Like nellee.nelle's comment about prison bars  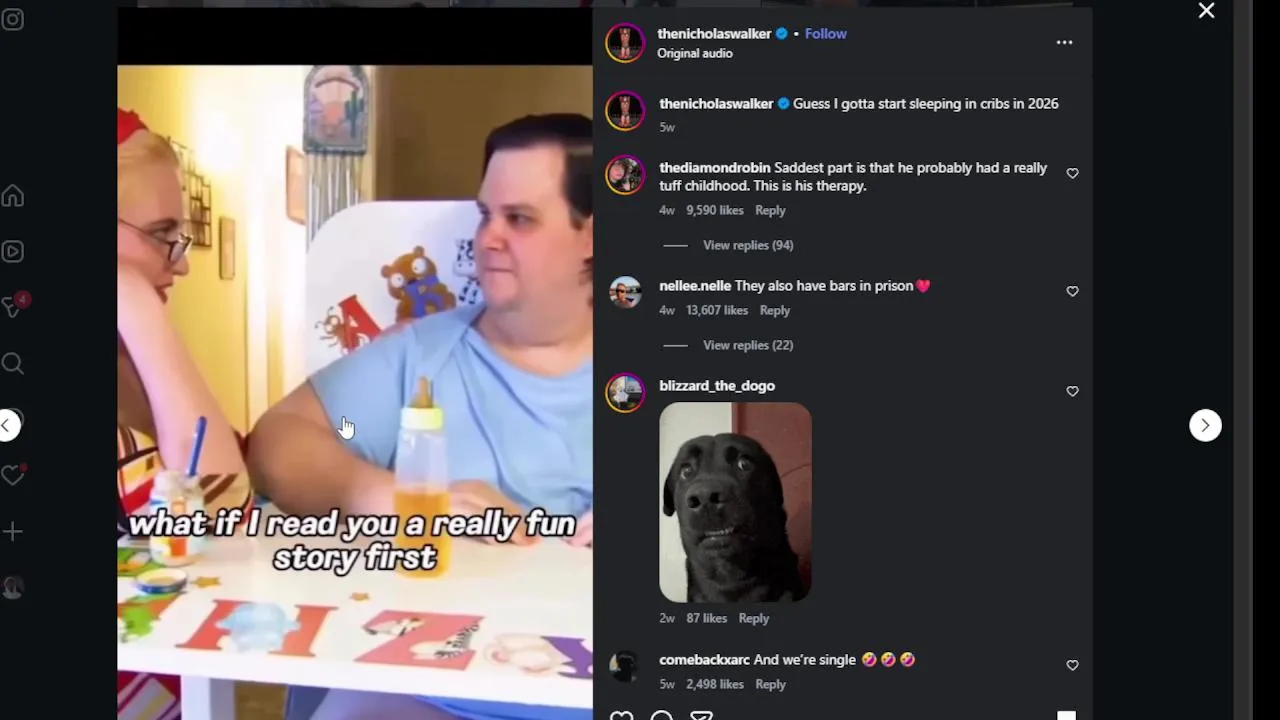[x=1072, y=291]
